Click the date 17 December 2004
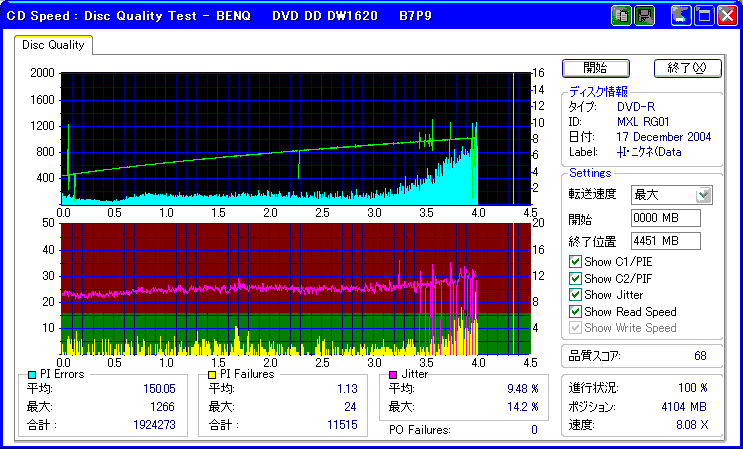Viewport: 743px width, 449px height. [x=663, y=137]
